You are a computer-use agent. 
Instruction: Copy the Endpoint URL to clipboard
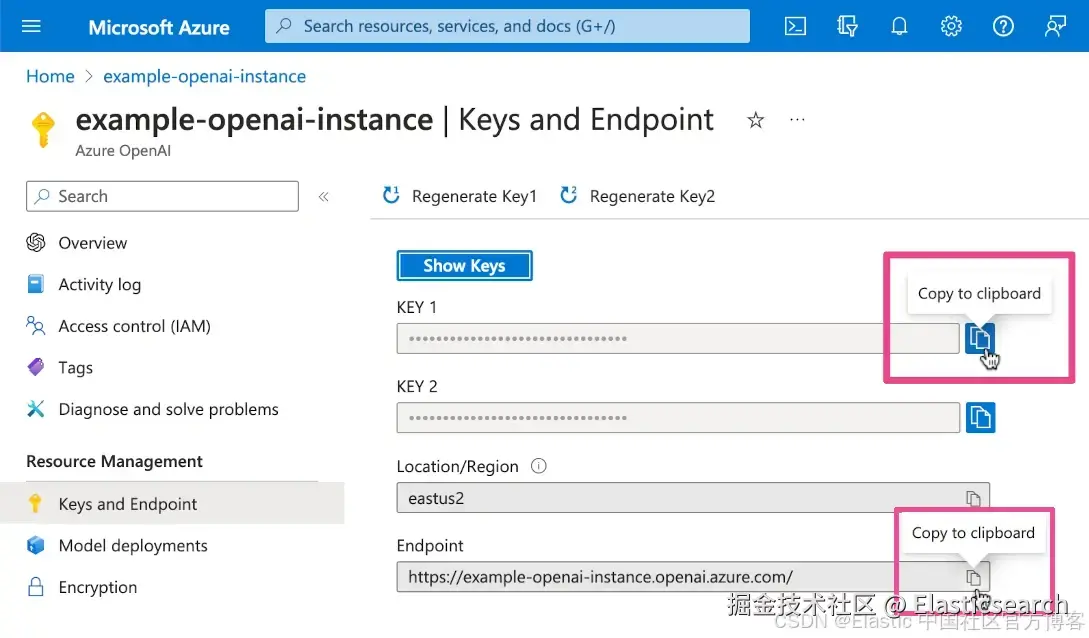click(x=973, y=577)
